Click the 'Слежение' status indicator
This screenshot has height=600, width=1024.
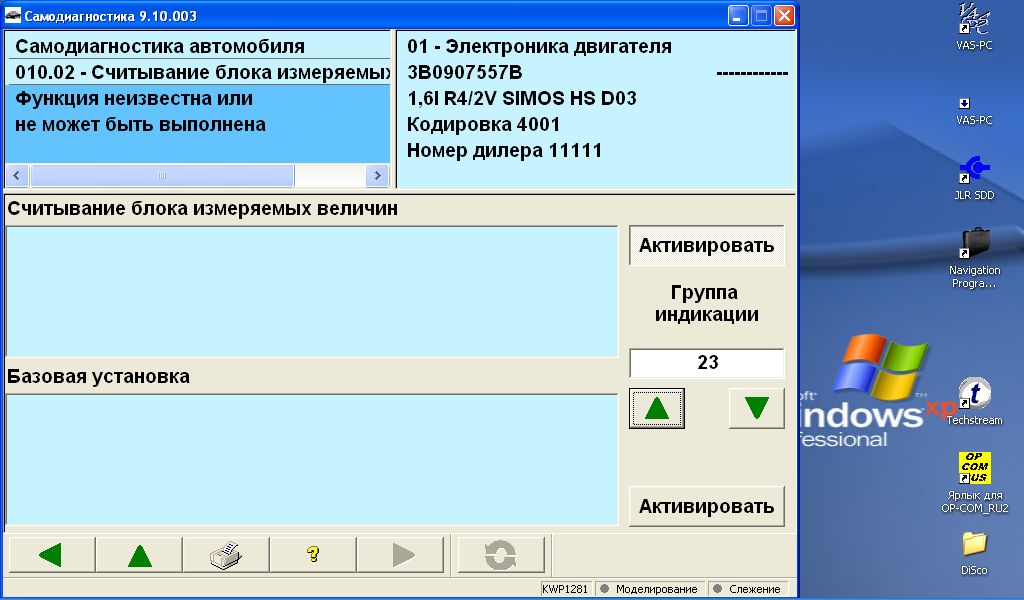point(748,589)
